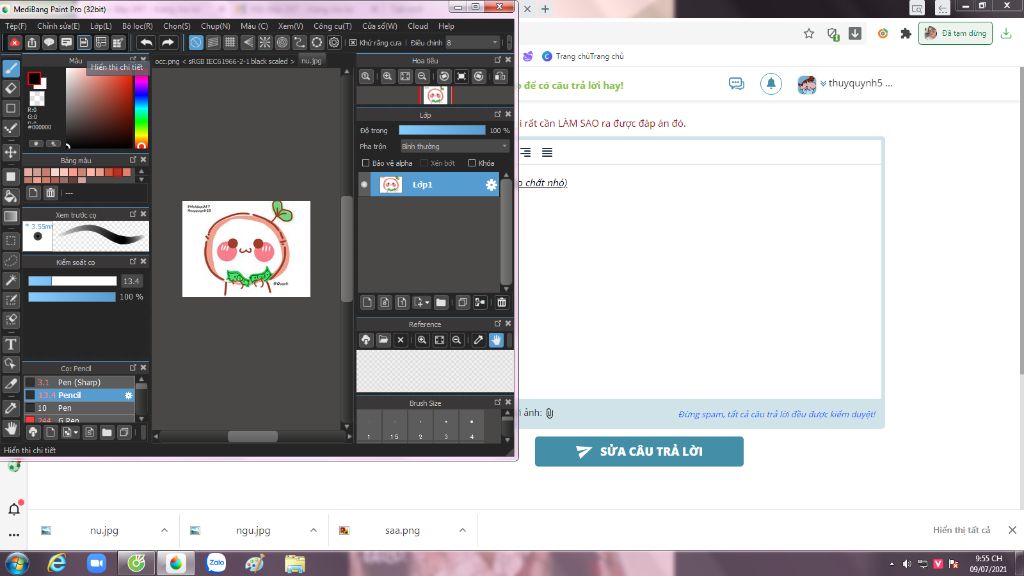Activate the Lasso select tool
Image resolution: width=1024 pixels, height=576 pixels.
click(x=11, y=261)
